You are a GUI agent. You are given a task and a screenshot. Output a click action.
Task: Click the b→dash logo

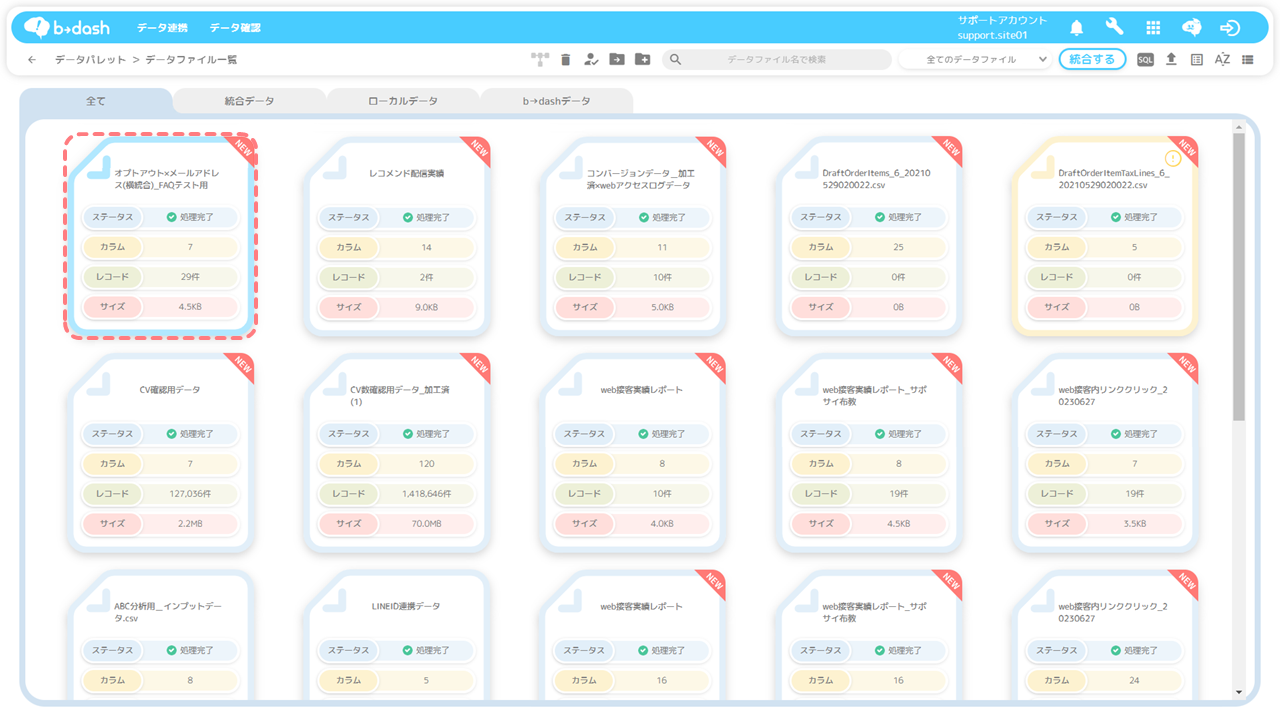coord(66,27)
